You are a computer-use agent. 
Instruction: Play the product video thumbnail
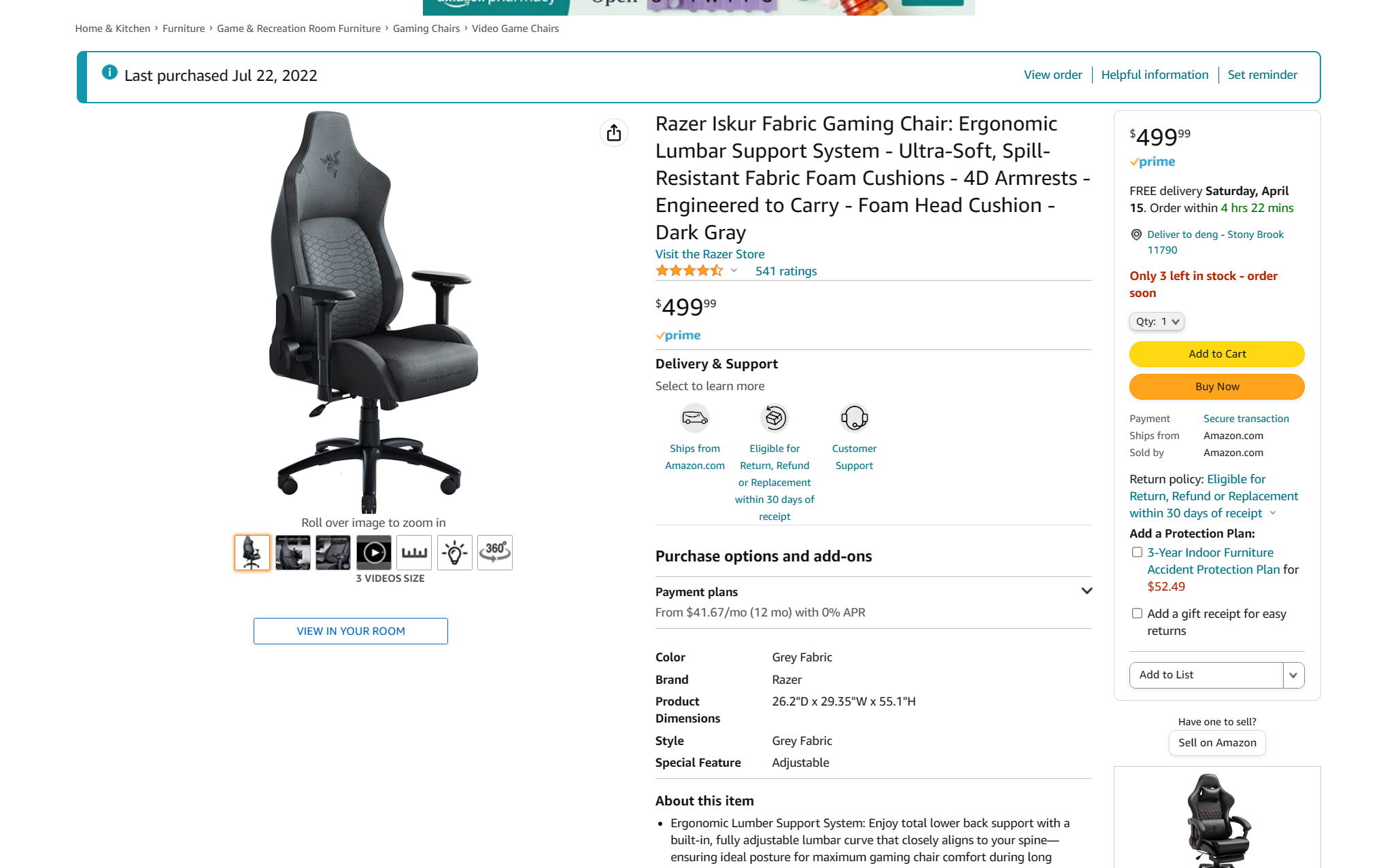(374, 553)
